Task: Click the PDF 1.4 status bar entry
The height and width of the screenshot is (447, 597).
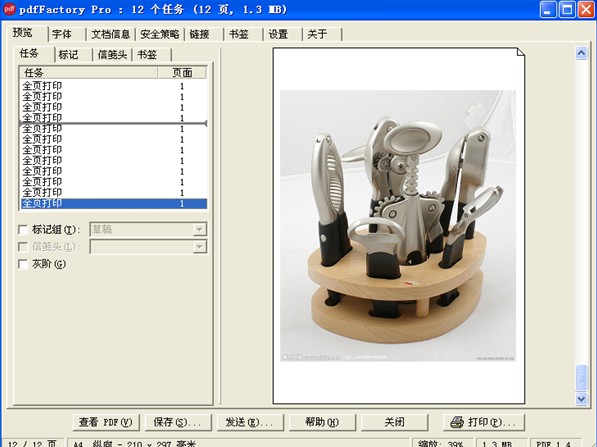Action: click(x=556, y=443)
